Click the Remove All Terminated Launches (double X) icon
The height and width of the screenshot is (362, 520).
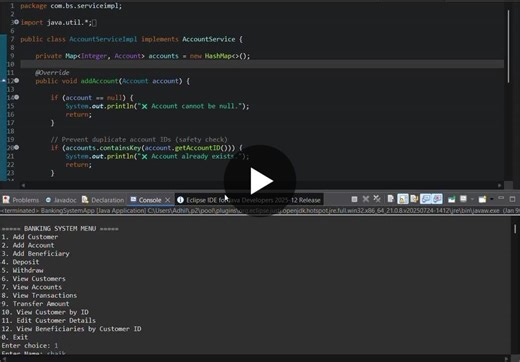click(x=377, y=199)
